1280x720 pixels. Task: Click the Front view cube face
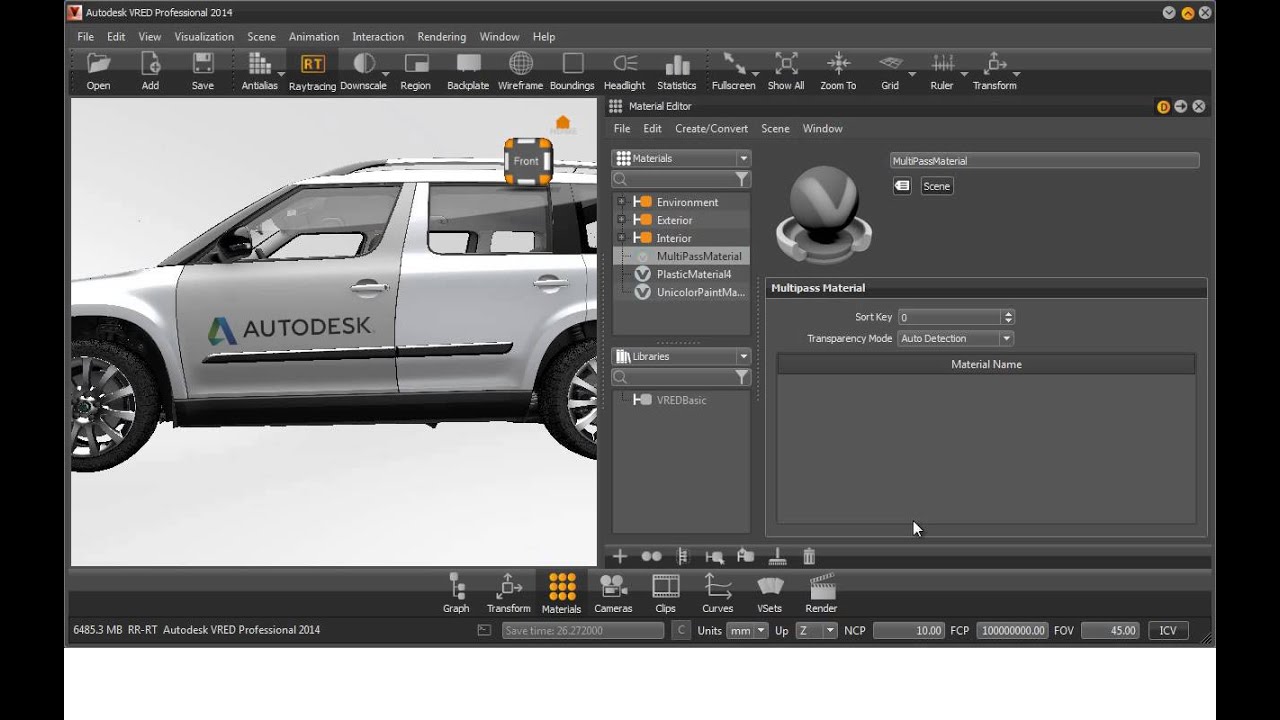(x=527, y=161)
